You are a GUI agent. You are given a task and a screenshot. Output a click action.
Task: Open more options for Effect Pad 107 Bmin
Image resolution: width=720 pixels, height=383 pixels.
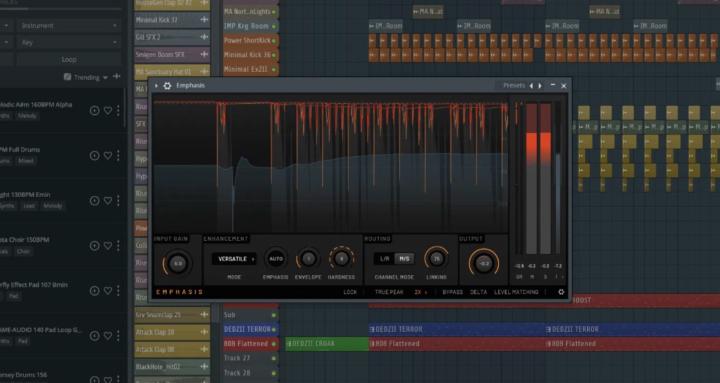pyautogui.click(x=118, y=291)
